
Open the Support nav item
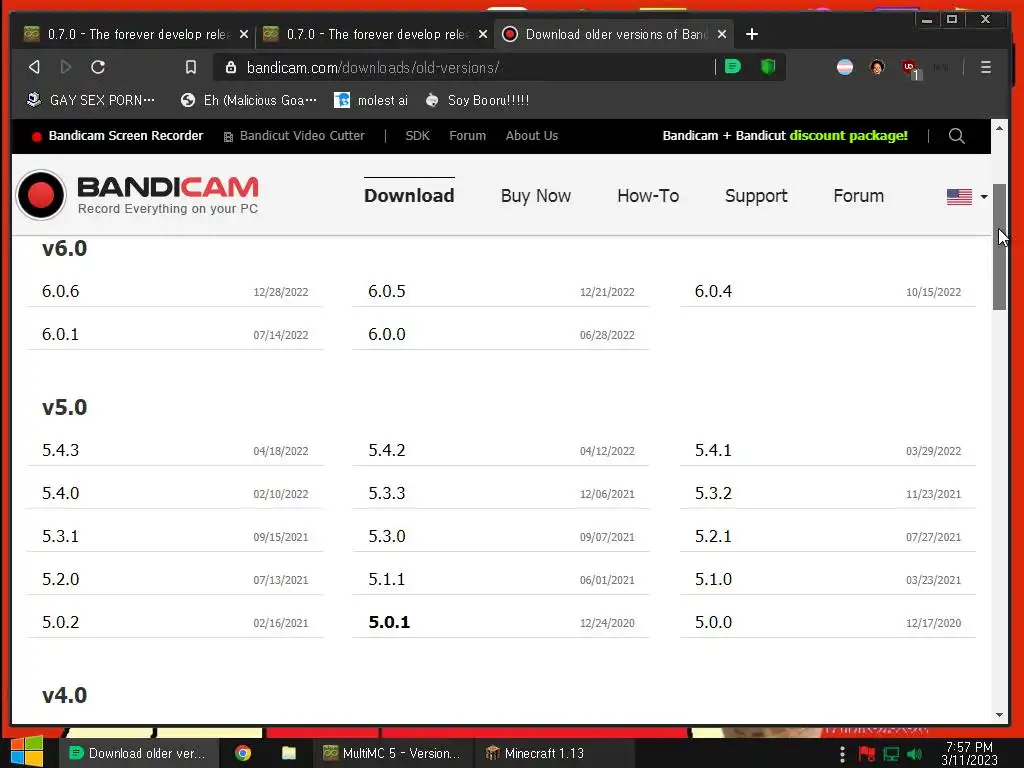point(756,195)
